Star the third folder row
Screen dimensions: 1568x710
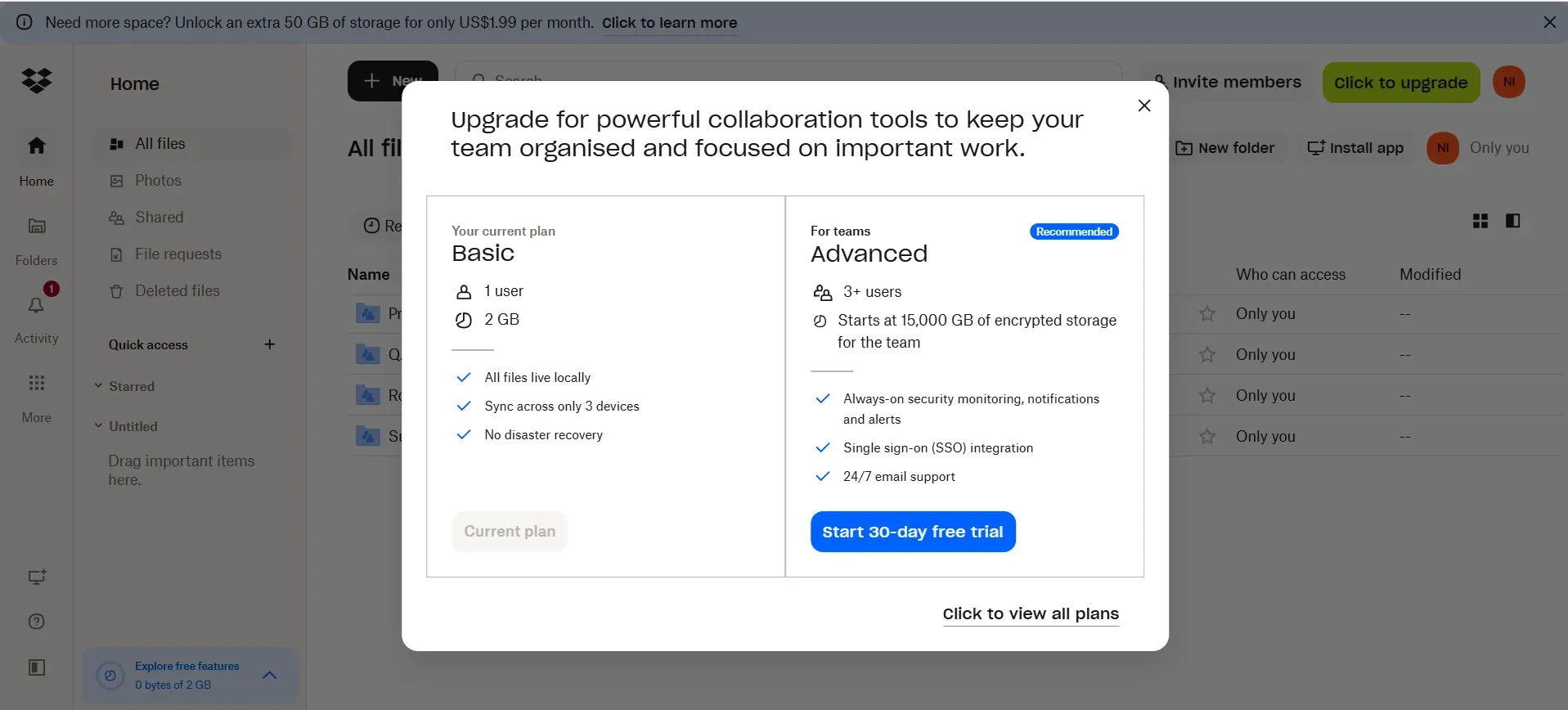point(1207,396)
